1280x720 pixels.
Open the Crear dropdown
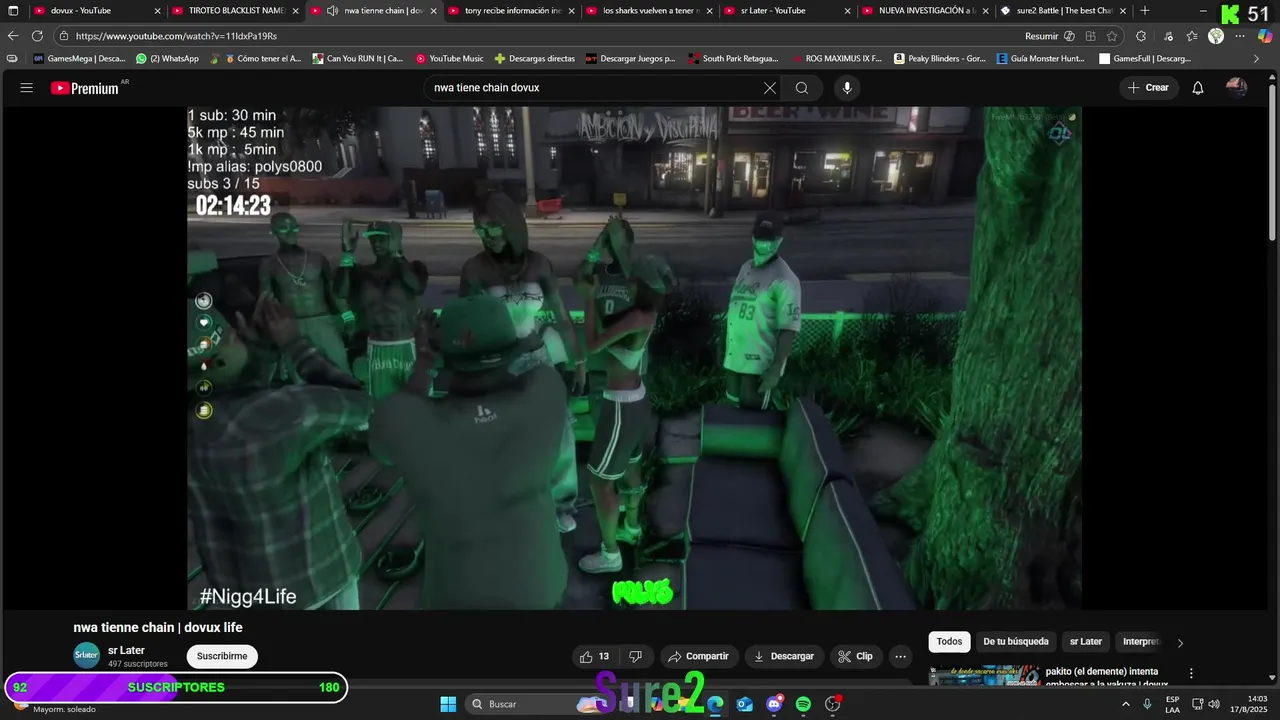coord(1148,88)
